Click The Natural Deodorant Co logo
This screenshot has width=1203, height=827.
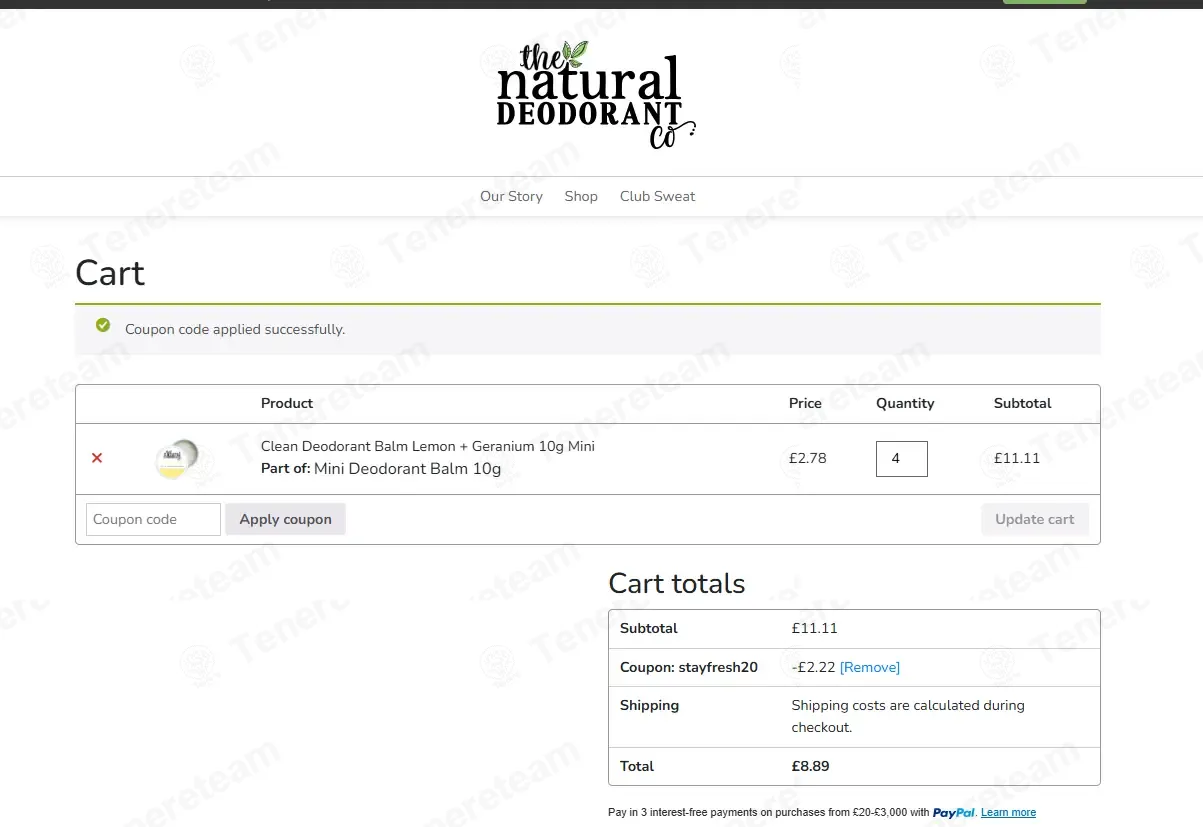(596, 96)
